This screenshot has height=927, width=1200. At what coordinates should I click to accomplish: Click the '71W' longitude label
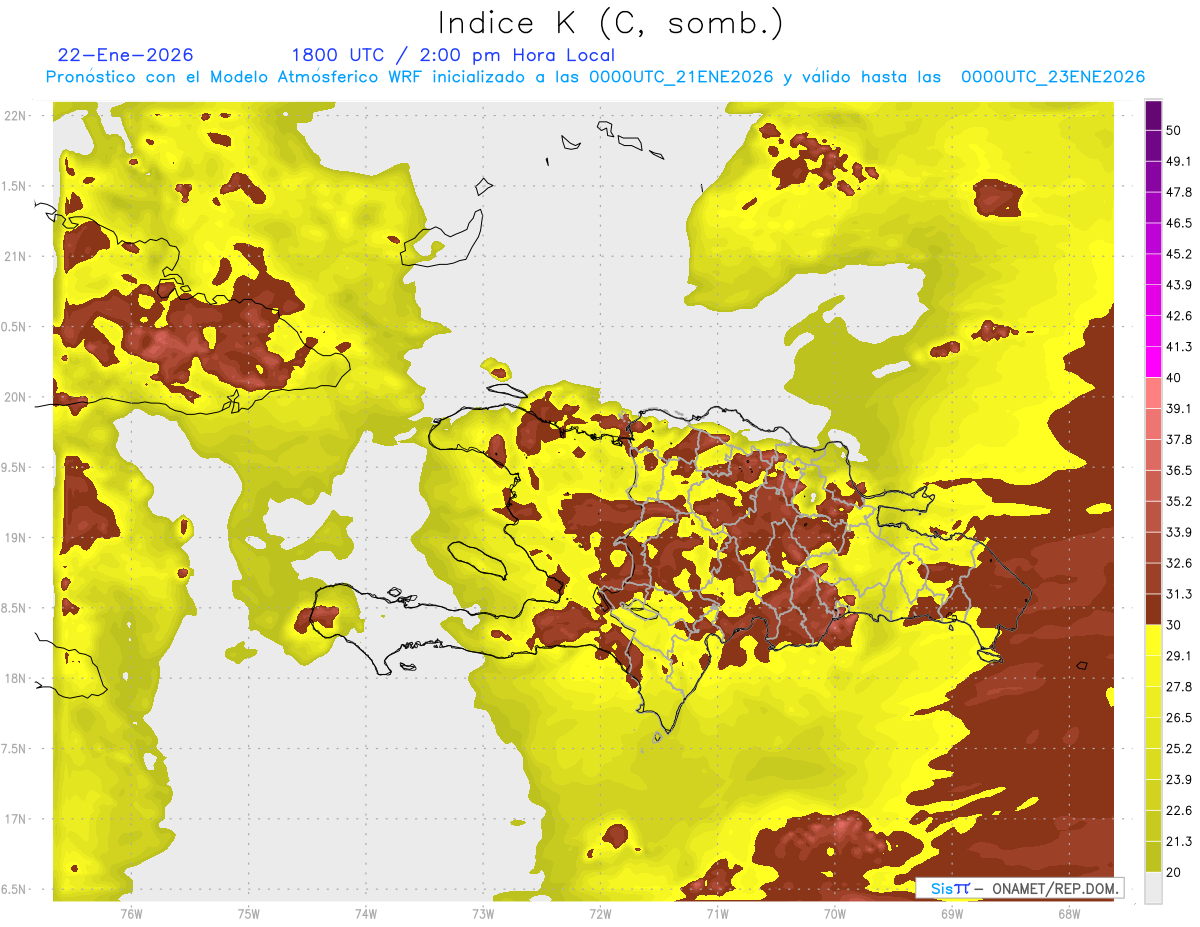[x=717, y=913]
